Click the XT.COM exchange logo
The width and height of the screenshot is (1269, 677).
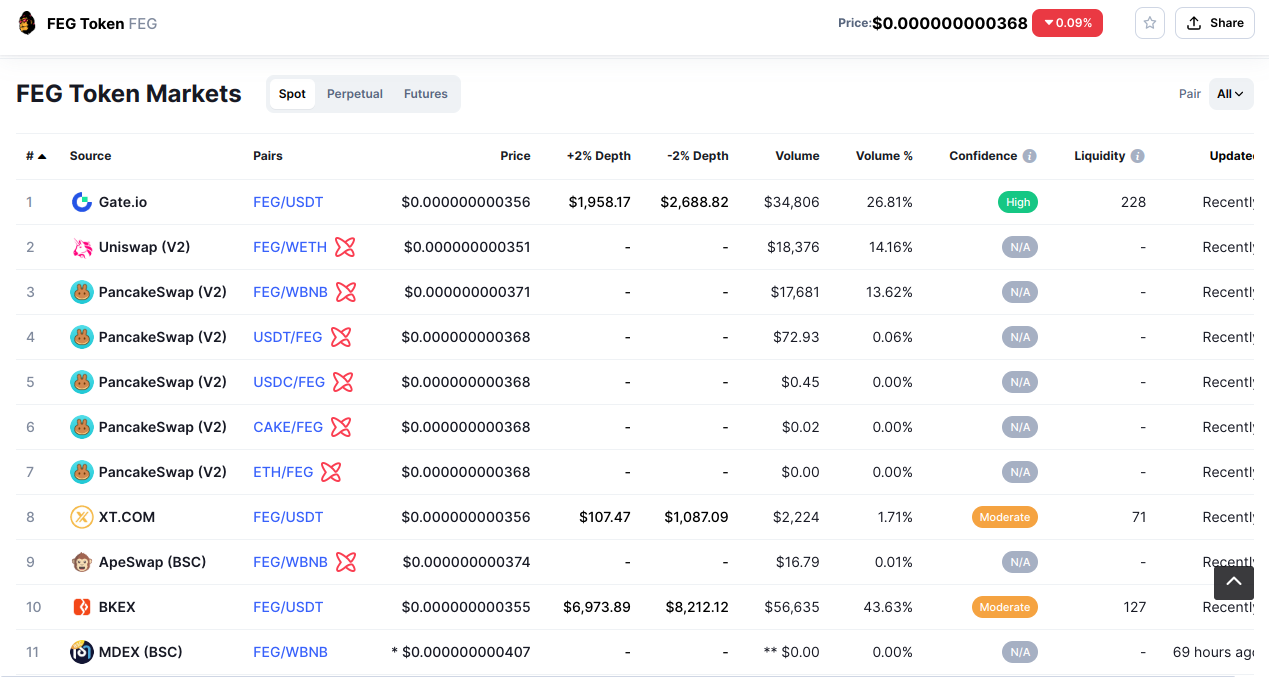pos(82,517)
